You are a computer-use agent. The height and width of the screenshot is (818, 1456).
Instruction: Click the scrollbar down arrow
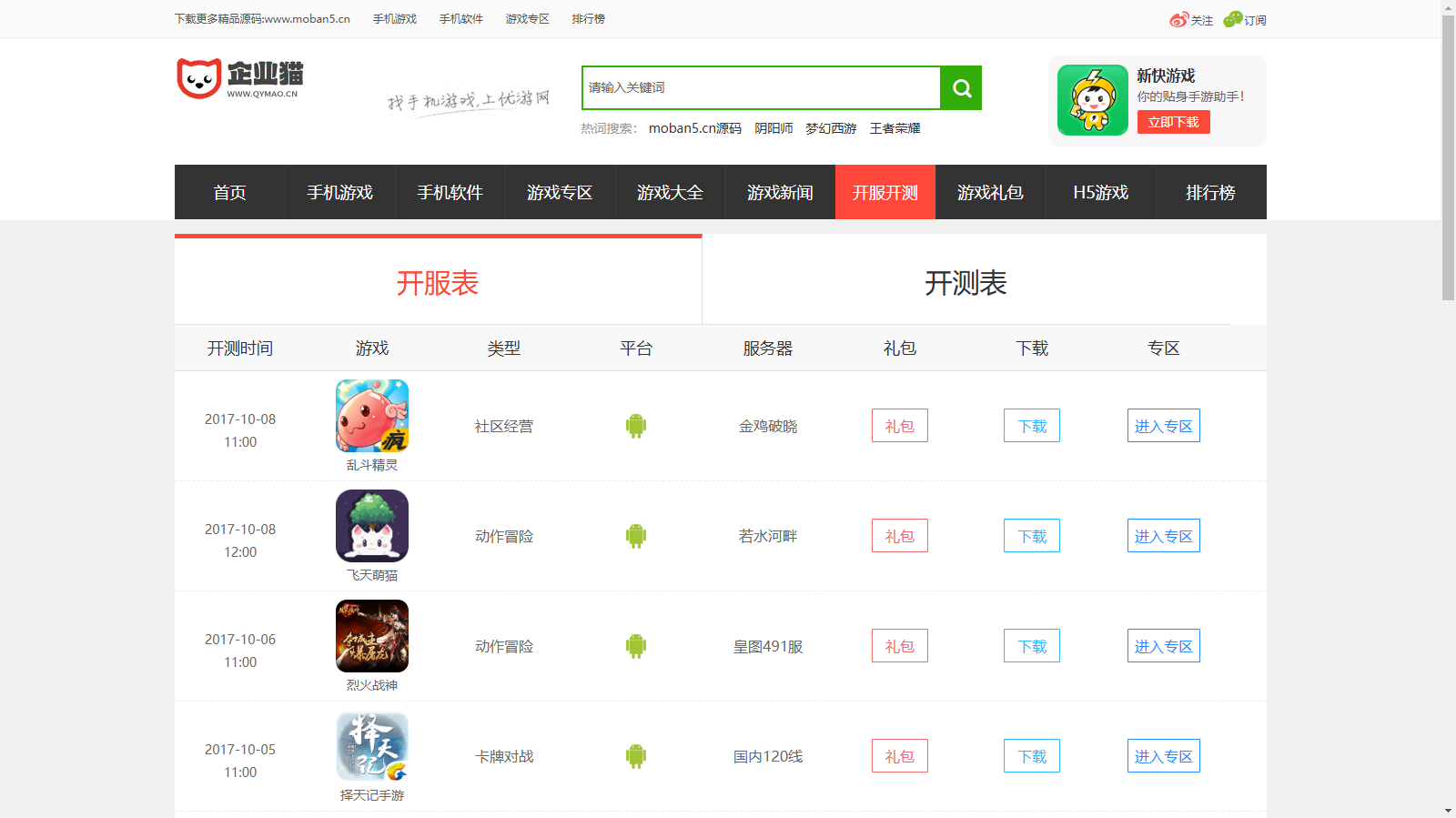tap(1448, 811)
